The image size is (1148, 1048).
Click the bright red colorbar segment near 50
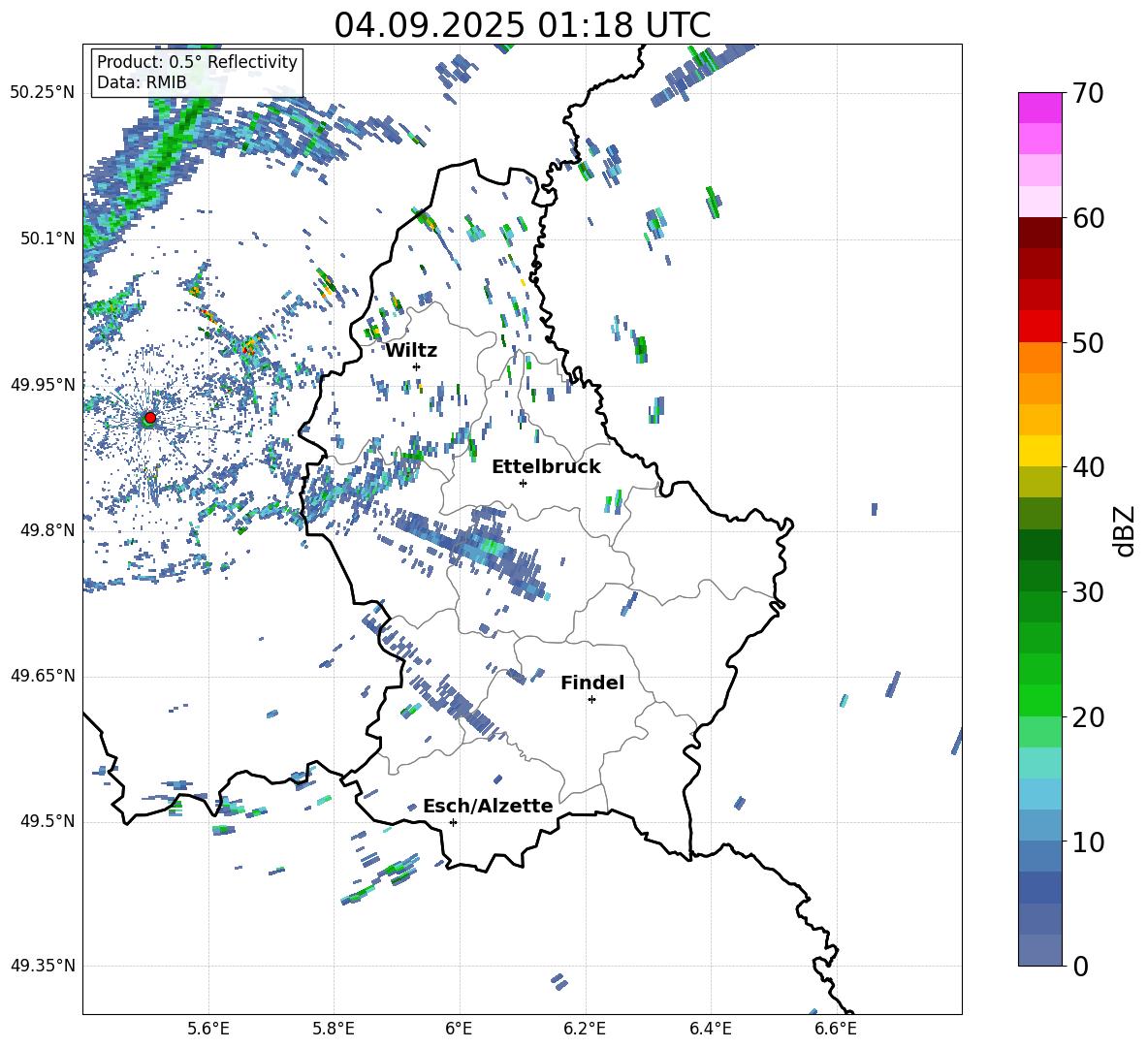[x=1039, y=327]
